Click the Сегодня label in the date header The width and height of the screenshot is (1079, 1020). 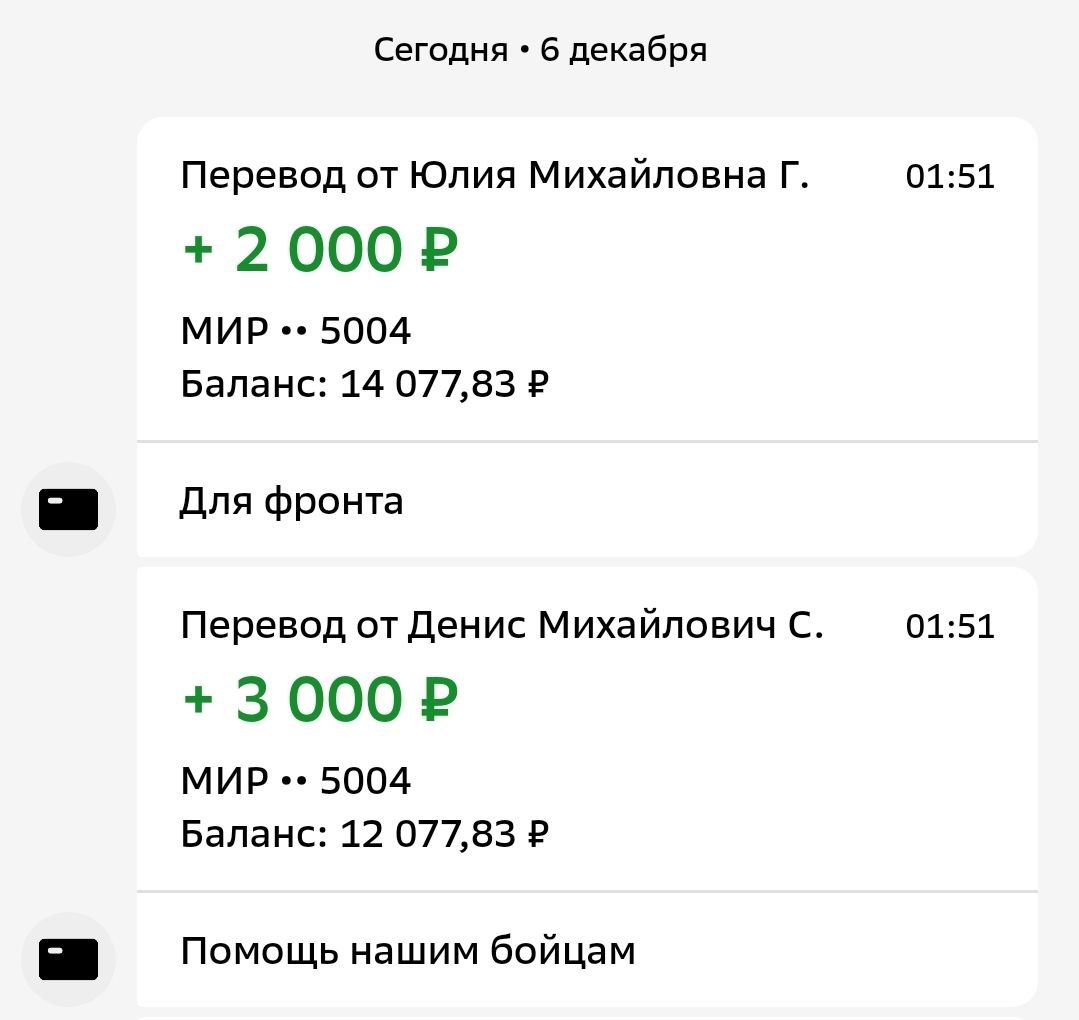click(x=441, y=50)
